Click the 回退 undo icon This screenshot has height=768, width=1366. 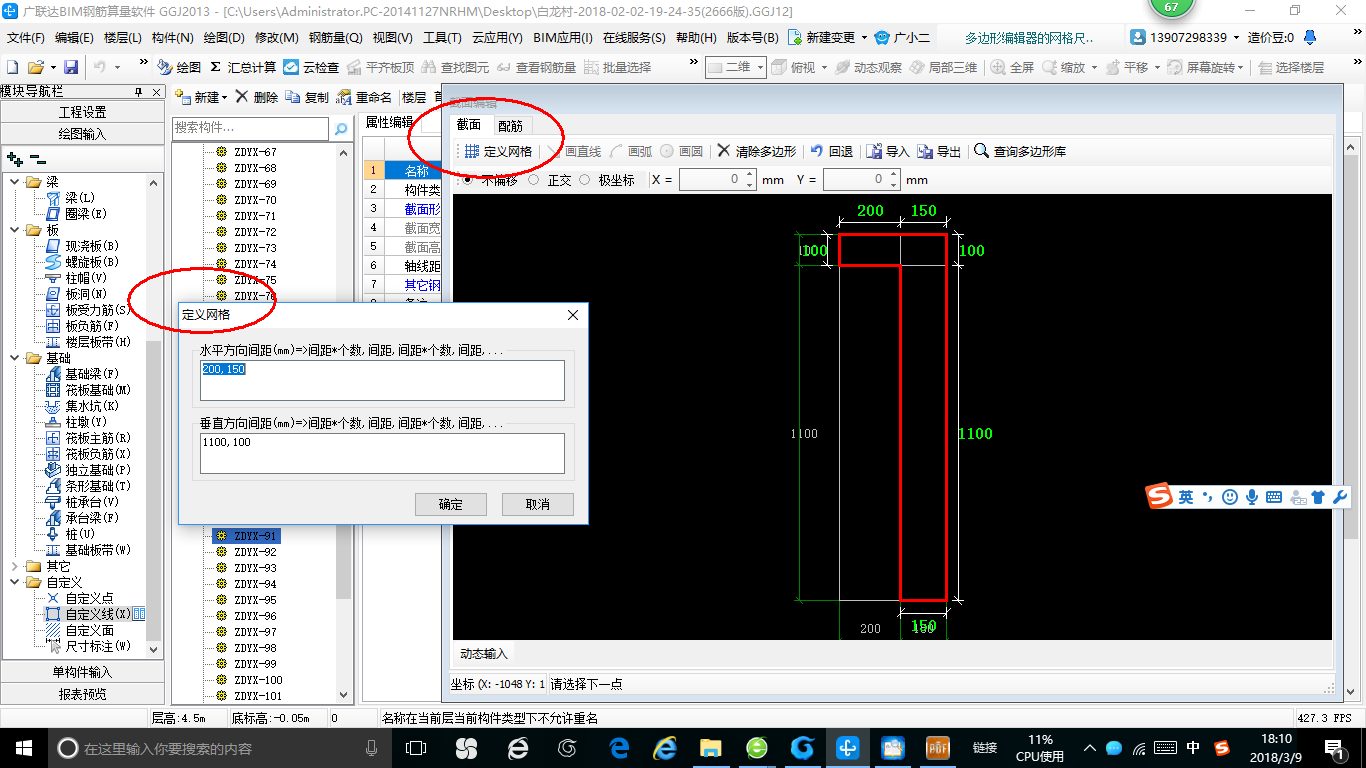coord(831,151)
